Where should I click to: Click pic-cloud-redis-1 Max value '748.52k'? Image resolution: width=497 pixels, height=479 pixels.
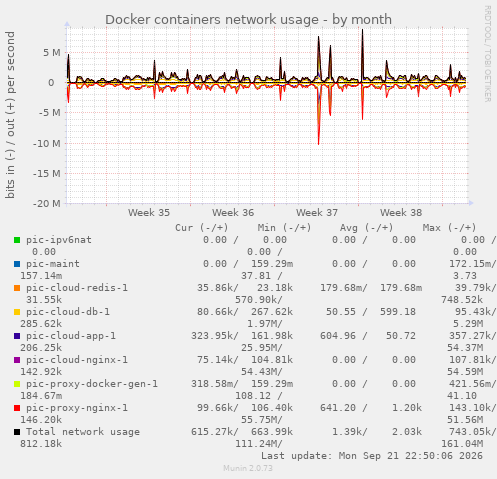click(462, 300)
